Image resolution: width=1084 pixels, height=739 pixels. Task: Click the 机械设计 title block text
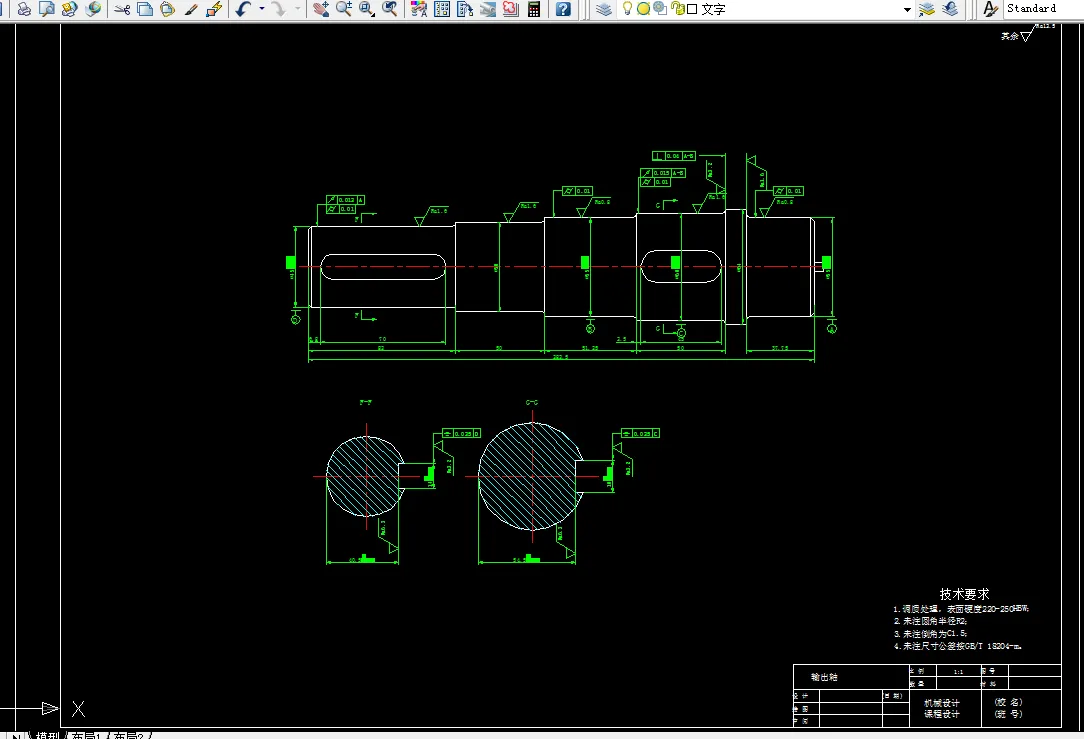click(x=942, y=703)
